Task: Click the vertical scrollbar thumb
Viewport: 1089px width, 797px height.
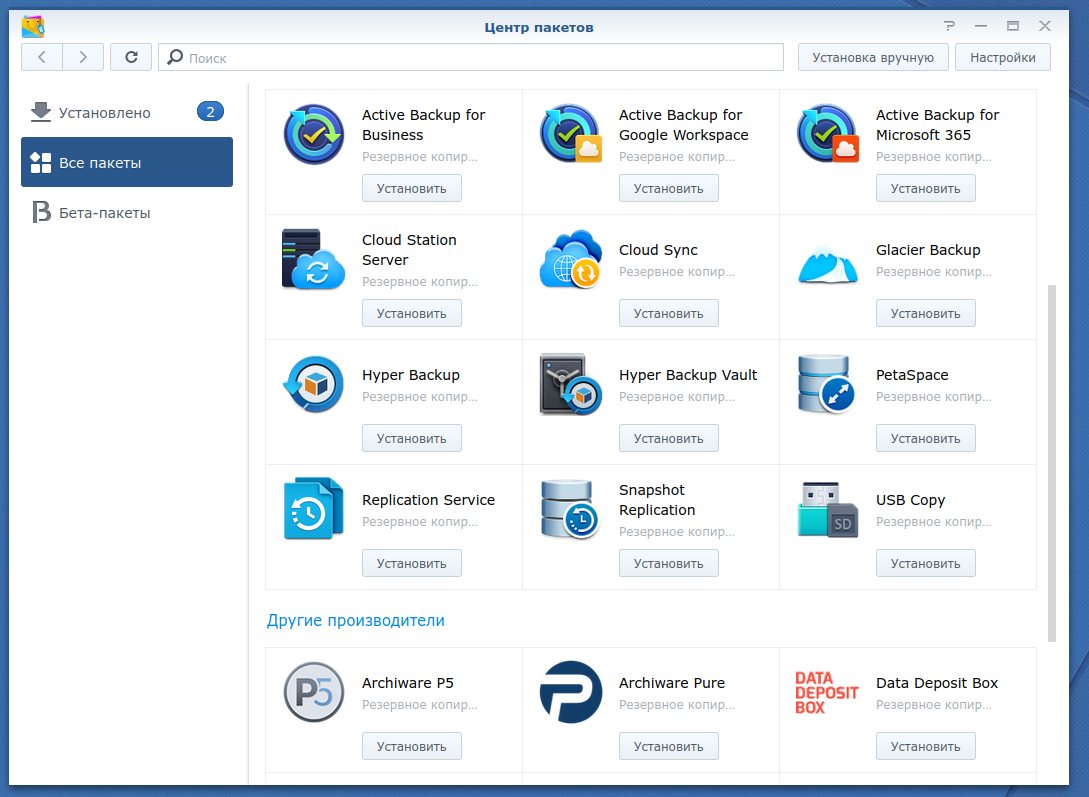Action: point(1051,463)
